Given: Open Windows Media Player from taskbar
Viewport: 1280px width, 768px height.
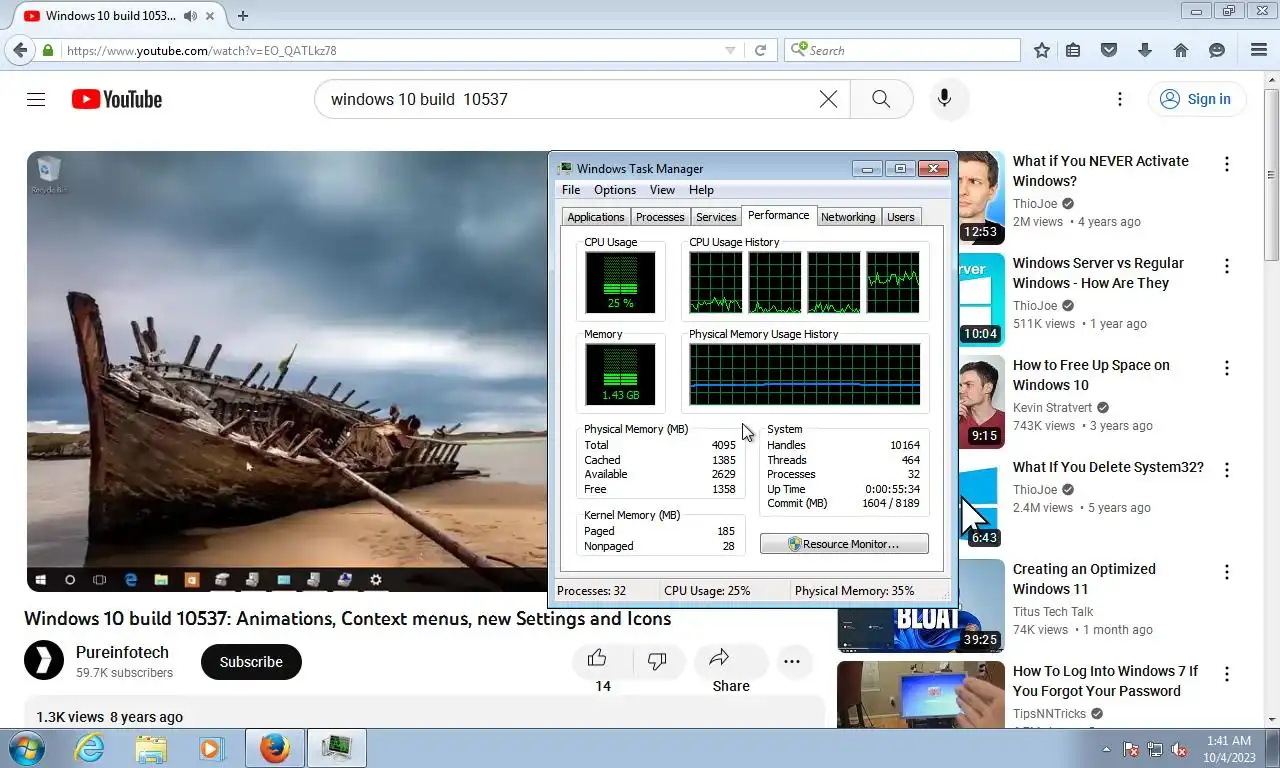Looking at the screenshot, I should pos(210,748).
